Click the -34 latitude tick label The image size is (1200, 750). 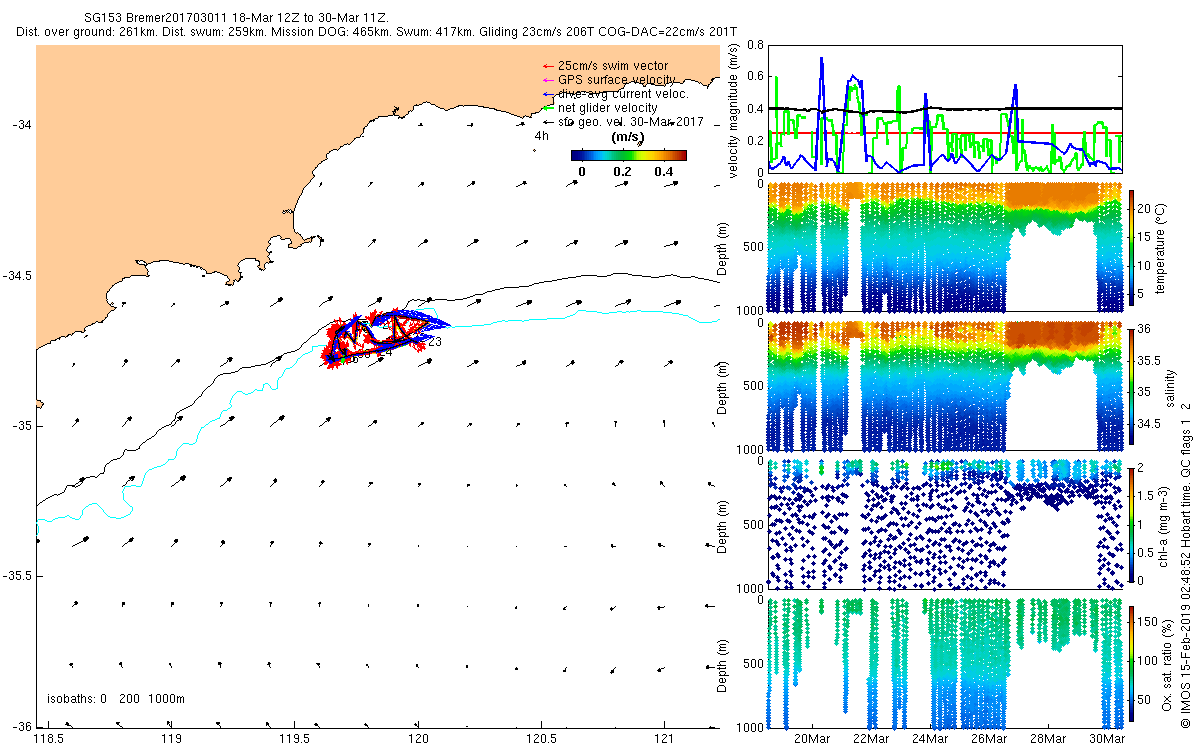tap(21, 125)
